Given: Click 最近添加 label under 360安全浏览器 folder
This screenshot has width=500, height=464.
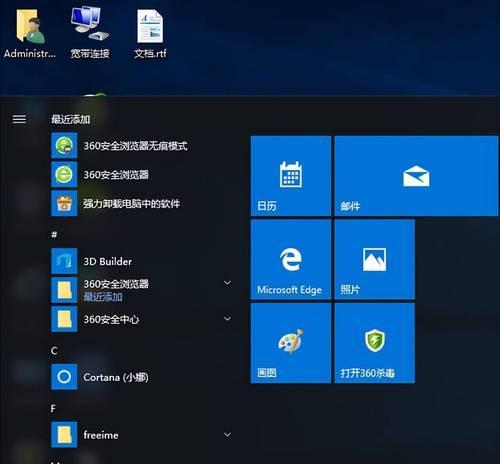Looking at the screenshot, I should point(103,296).
